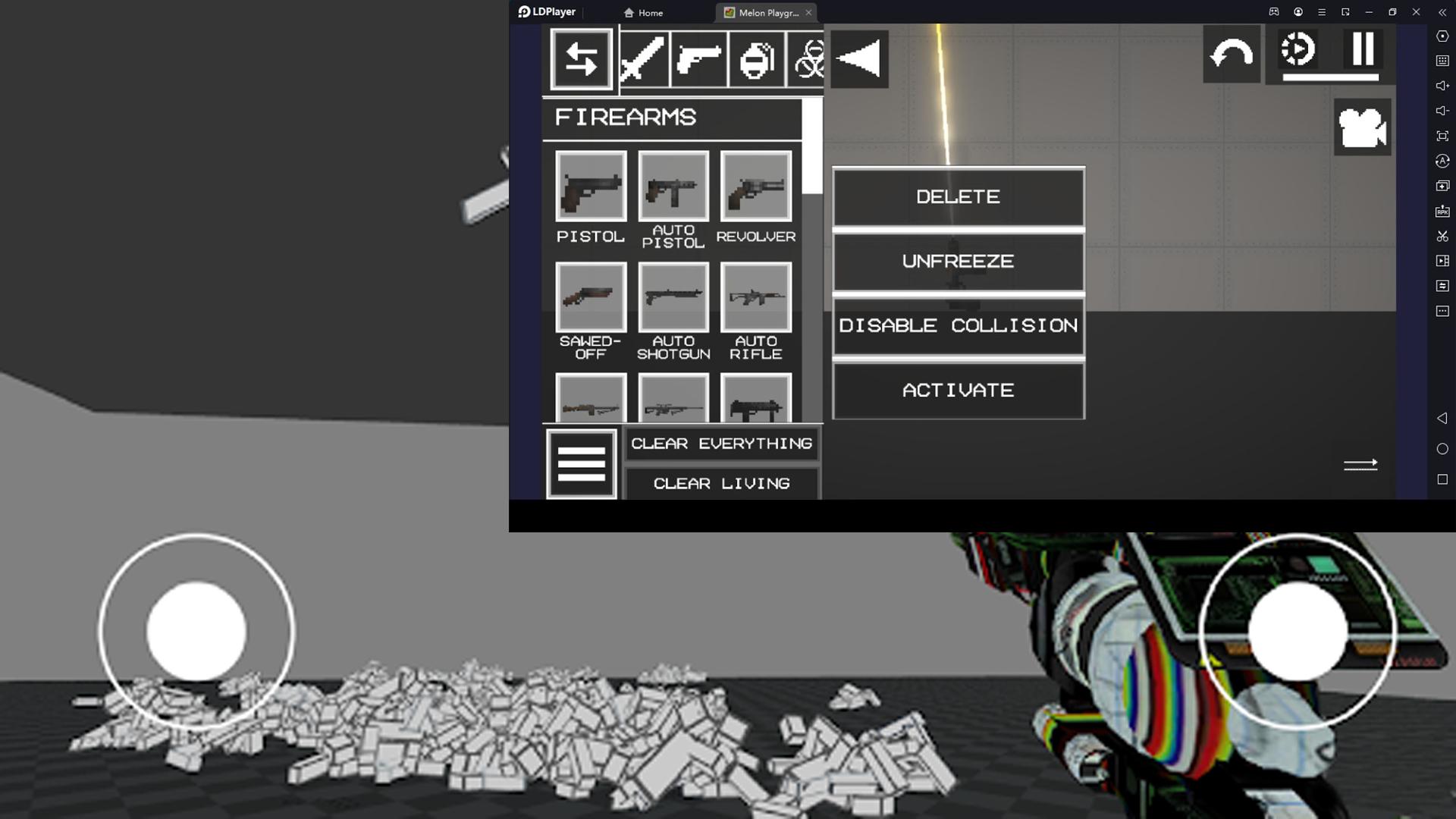Screen dimensions: 1456x819
Task: Pause the simulation
Action: pyautogui.click(x=1363, y=50)
